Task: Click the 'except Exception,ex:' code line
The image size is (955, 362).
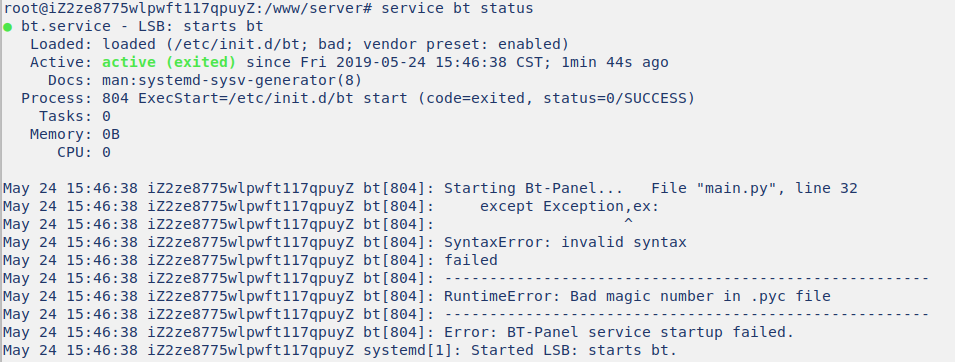Action: [x=569, y=206]
